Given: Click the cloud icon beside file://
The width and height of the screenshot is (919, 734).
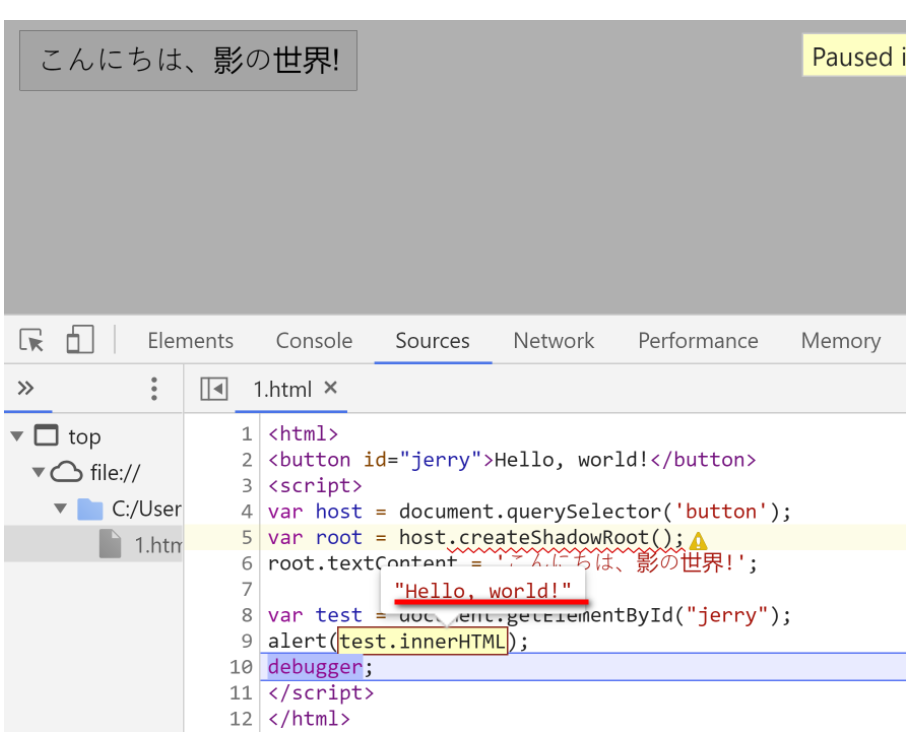Looking at the screenshot, I should pos(66,472).
